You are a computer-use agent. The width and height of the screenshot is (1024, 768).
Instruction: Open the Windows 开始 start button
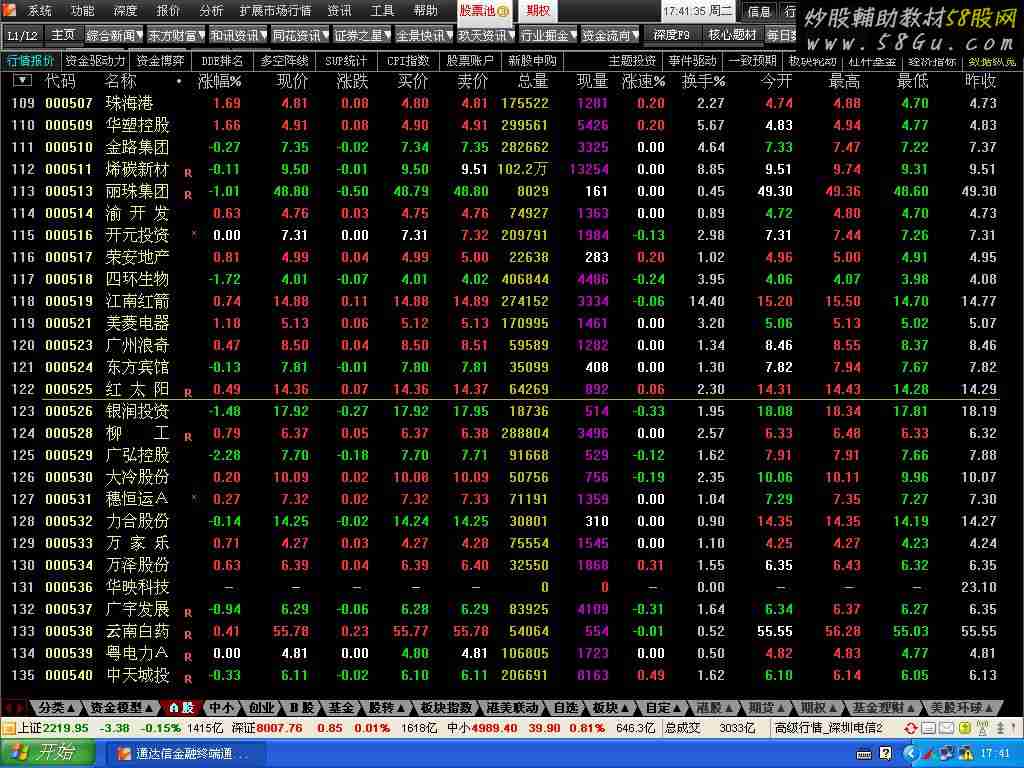(47, 753)
